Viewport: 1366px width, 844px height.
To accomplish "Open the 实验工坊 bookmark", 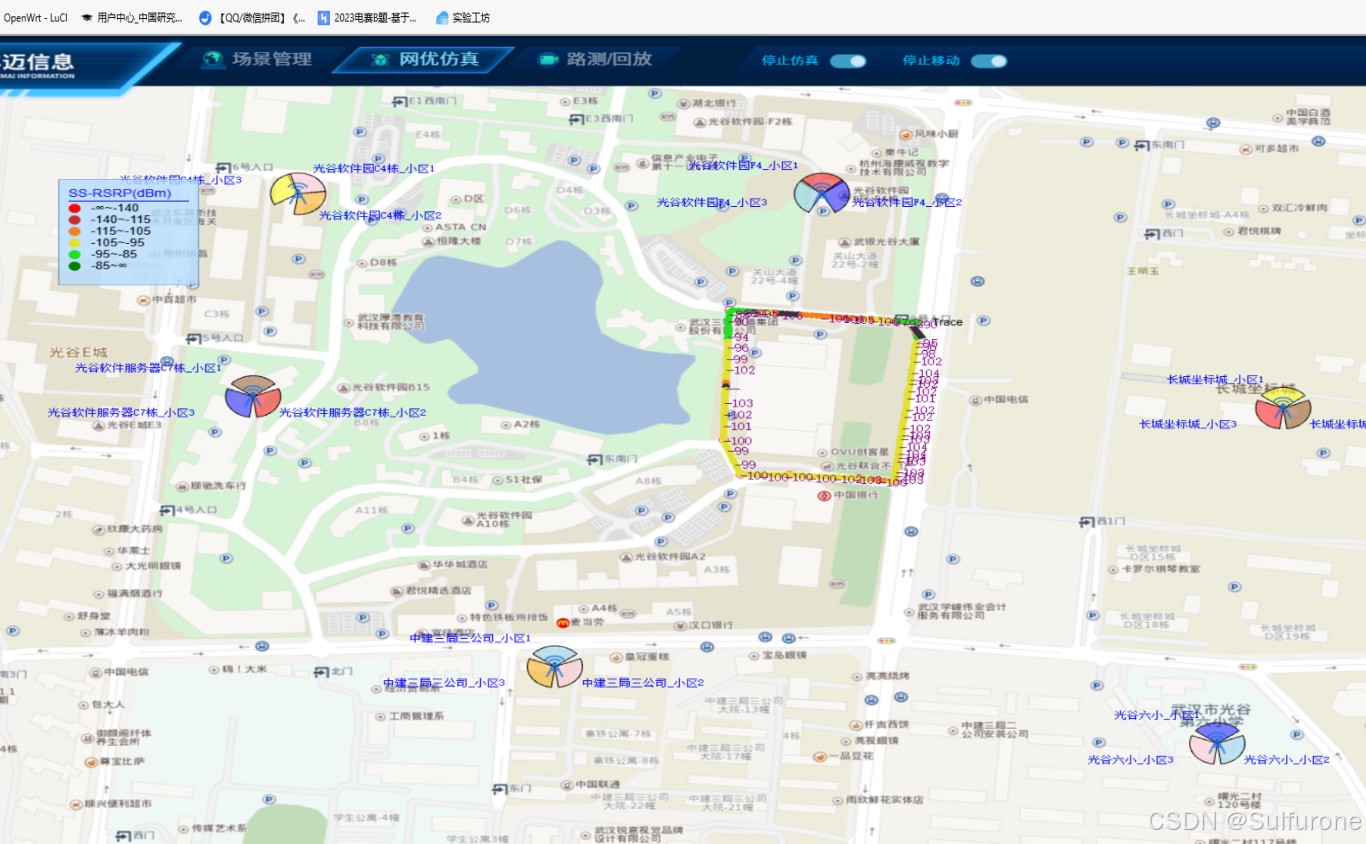I will click(463, 17).
